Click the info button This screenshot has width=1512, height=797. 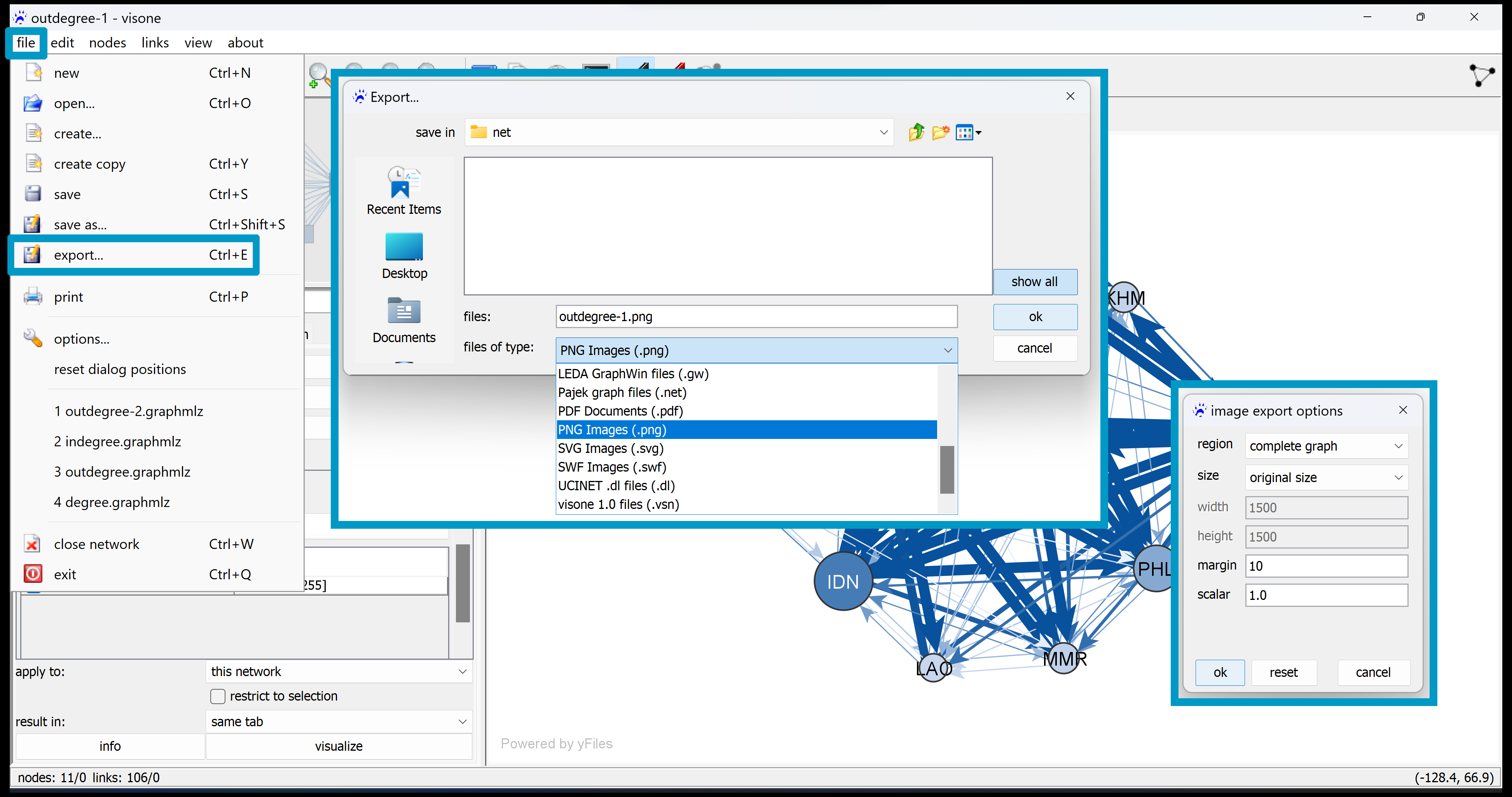pyautogui.click(x=110, y=746)
